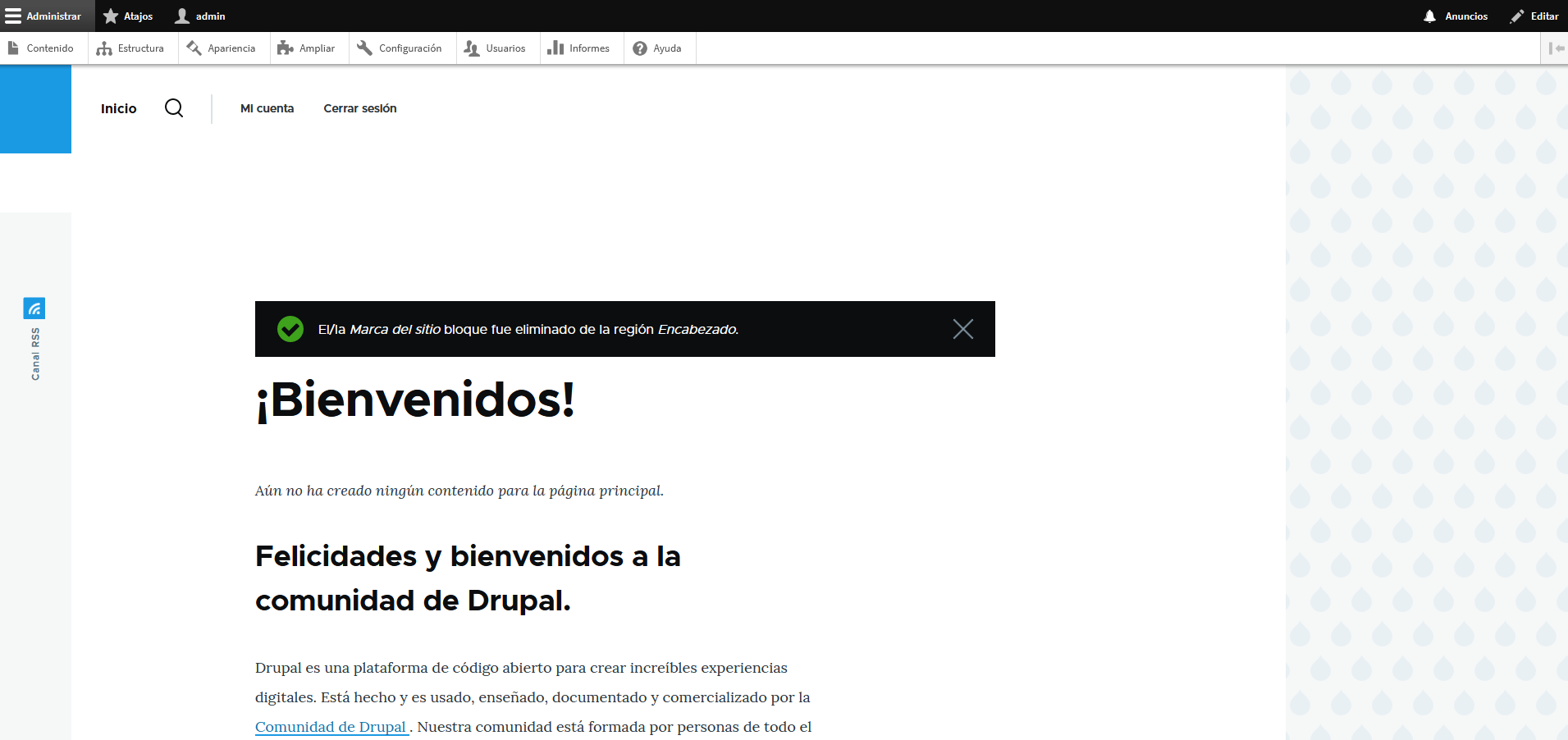Open the Ayuda help menu
The image size is (1568, 740).
pos(658,48)
